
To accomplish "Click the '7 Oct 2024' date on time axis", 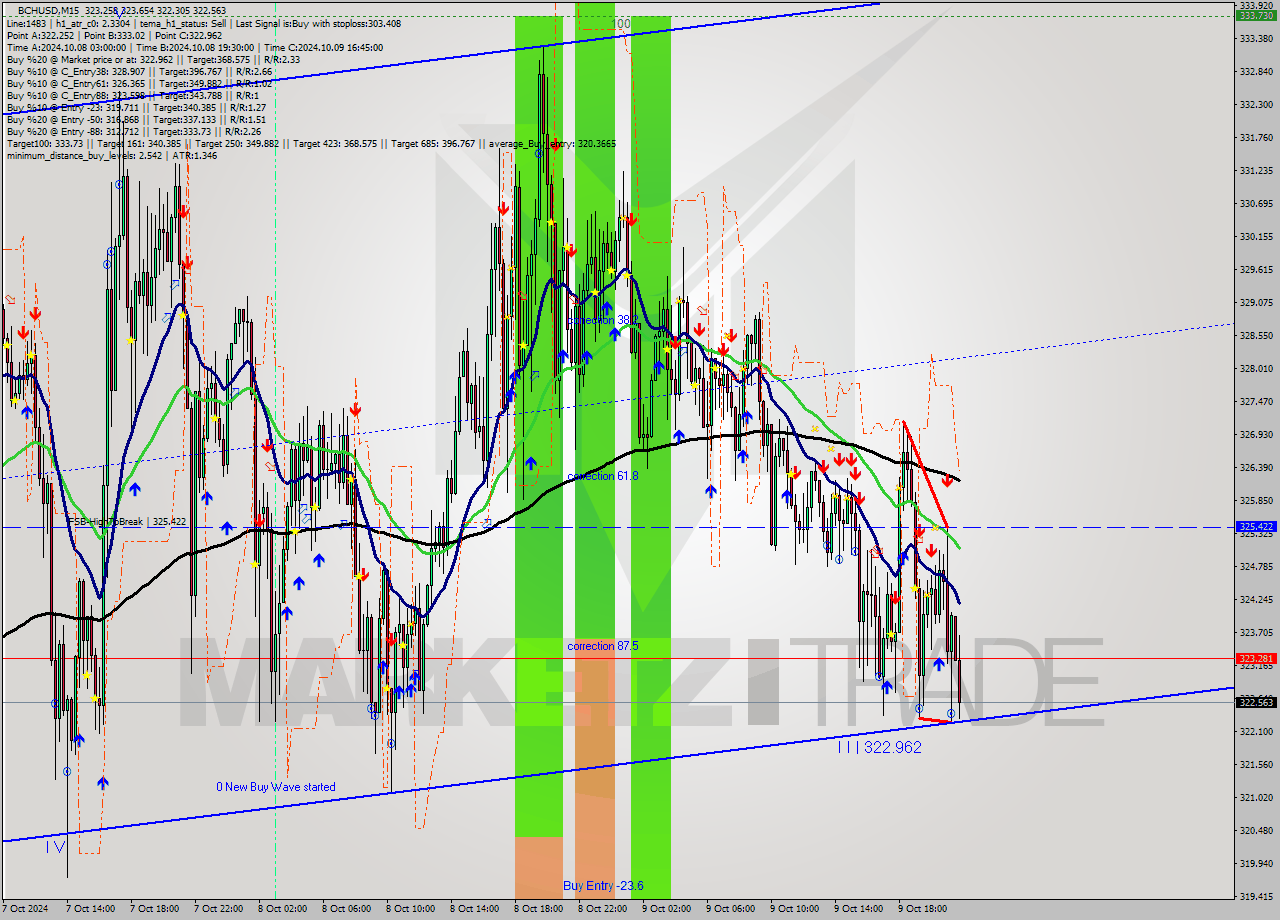I will 27,909.
